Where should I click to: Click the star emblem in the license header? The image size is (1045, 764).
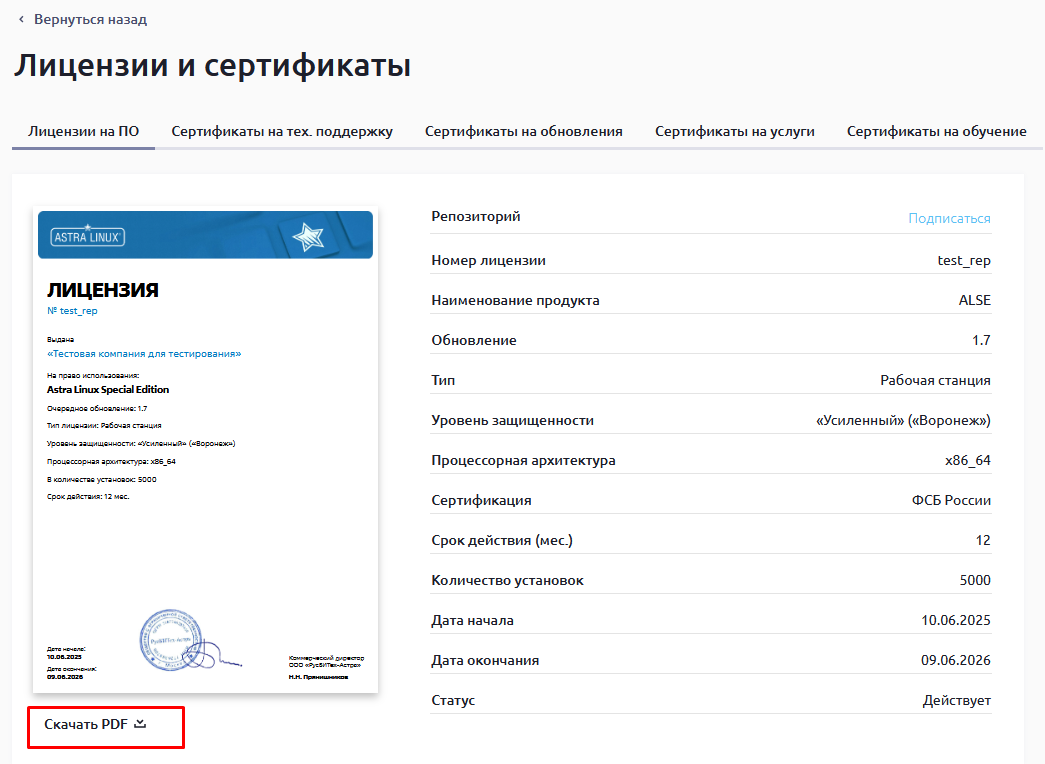point(307,237)
